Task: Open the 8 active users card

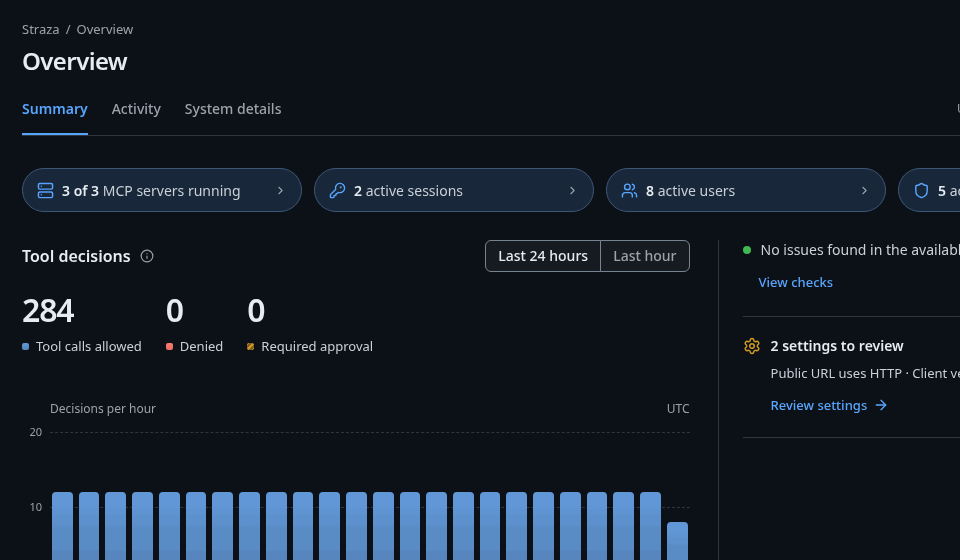Action: click(746, 190)
